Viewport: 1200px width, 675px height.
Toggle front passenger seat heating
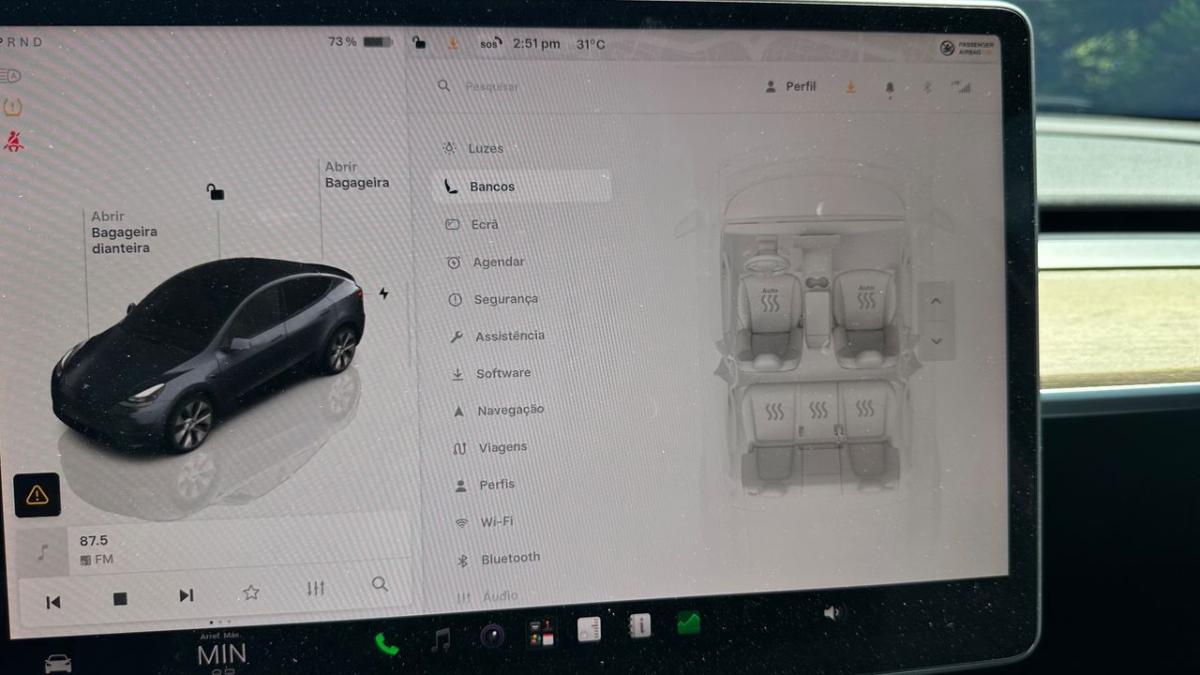point(865,298)
